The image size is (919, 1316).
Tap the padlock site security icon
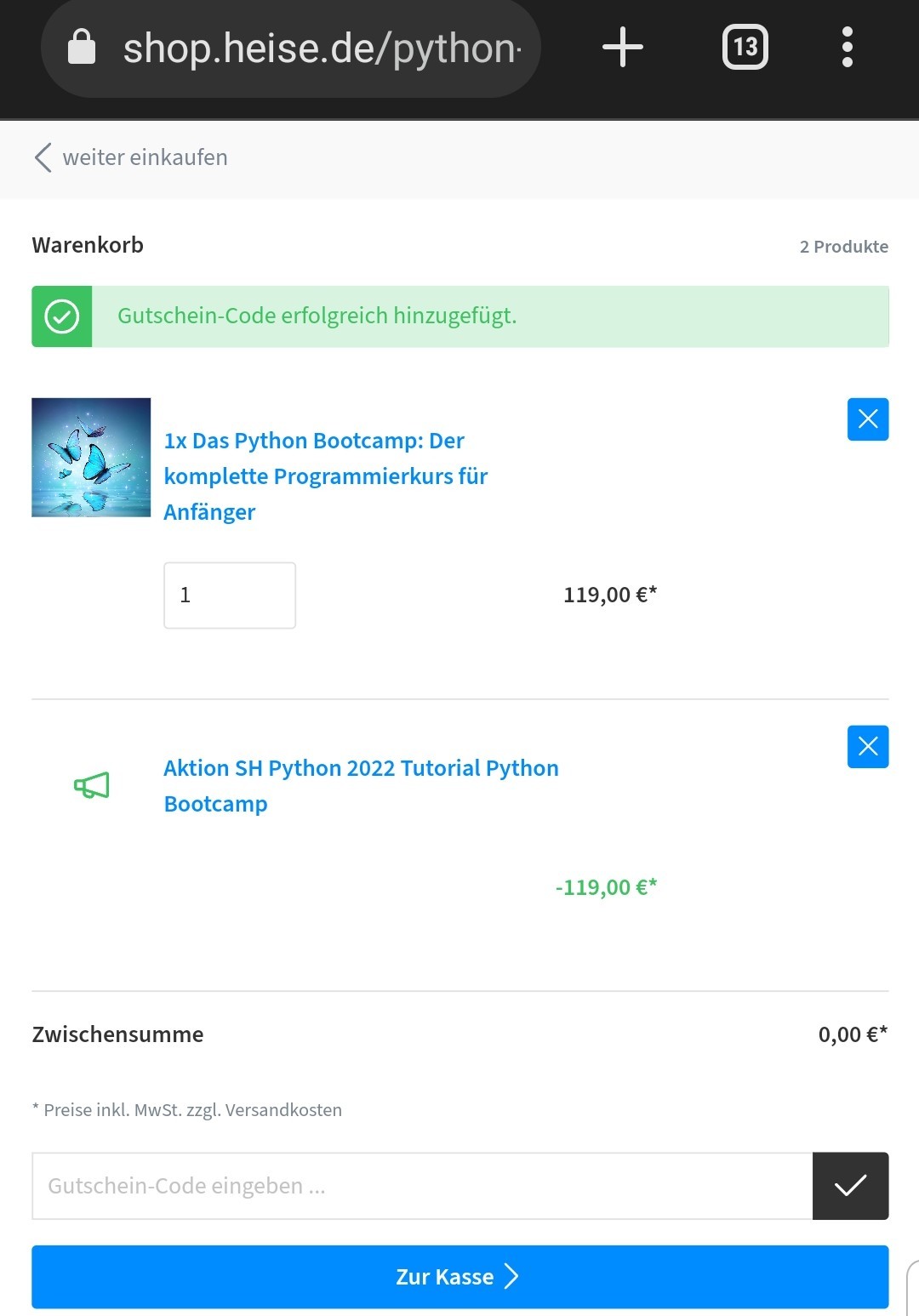coord(82,47)
